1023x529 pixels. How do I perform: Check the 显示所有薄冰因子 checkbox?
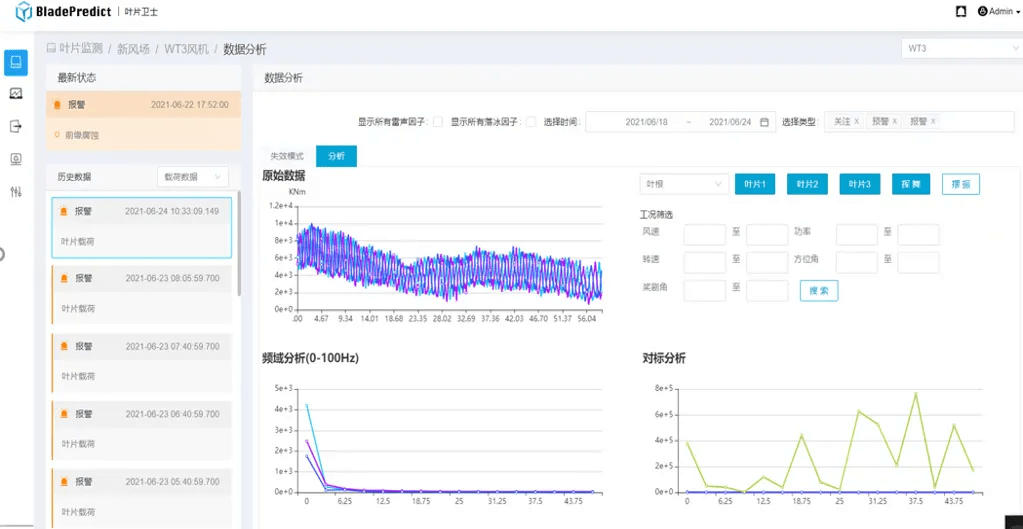click(x=531, y=122)
